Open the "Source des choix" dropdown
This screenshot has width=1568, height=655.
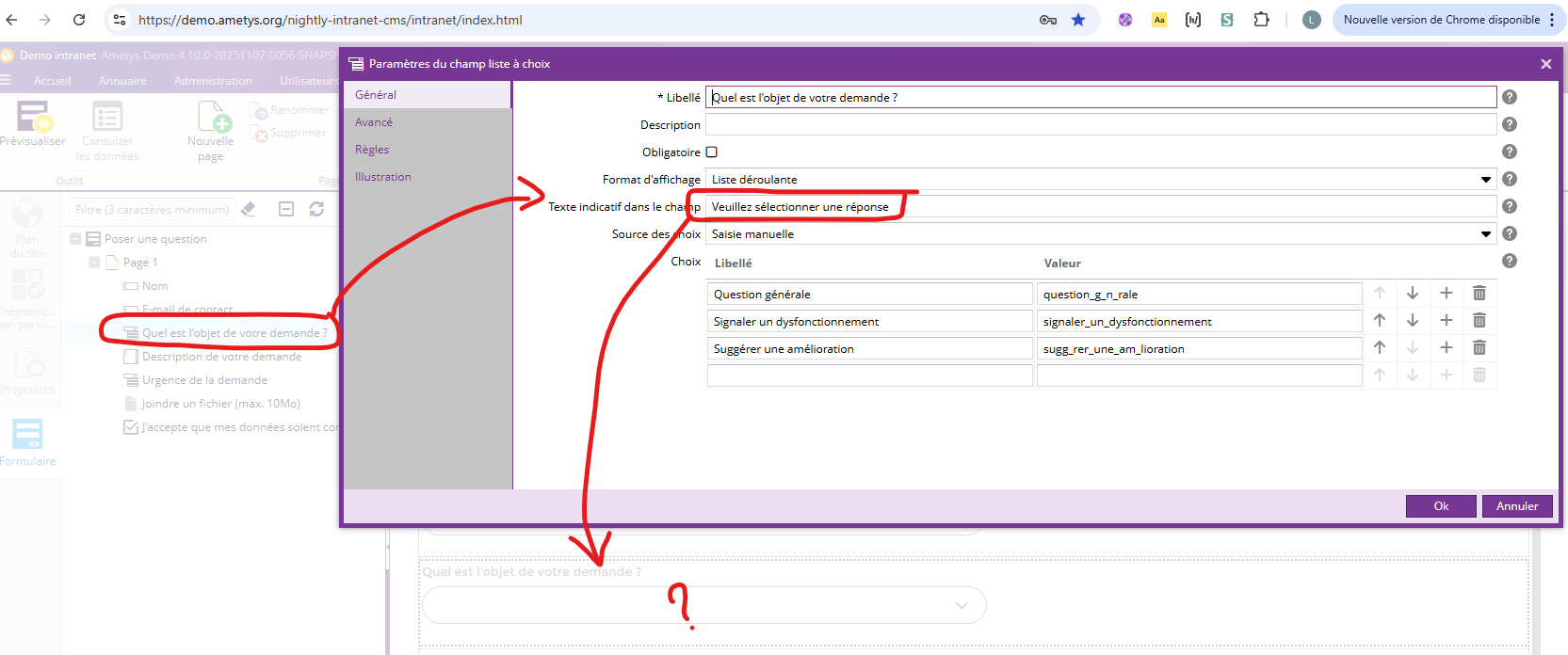1485,234
